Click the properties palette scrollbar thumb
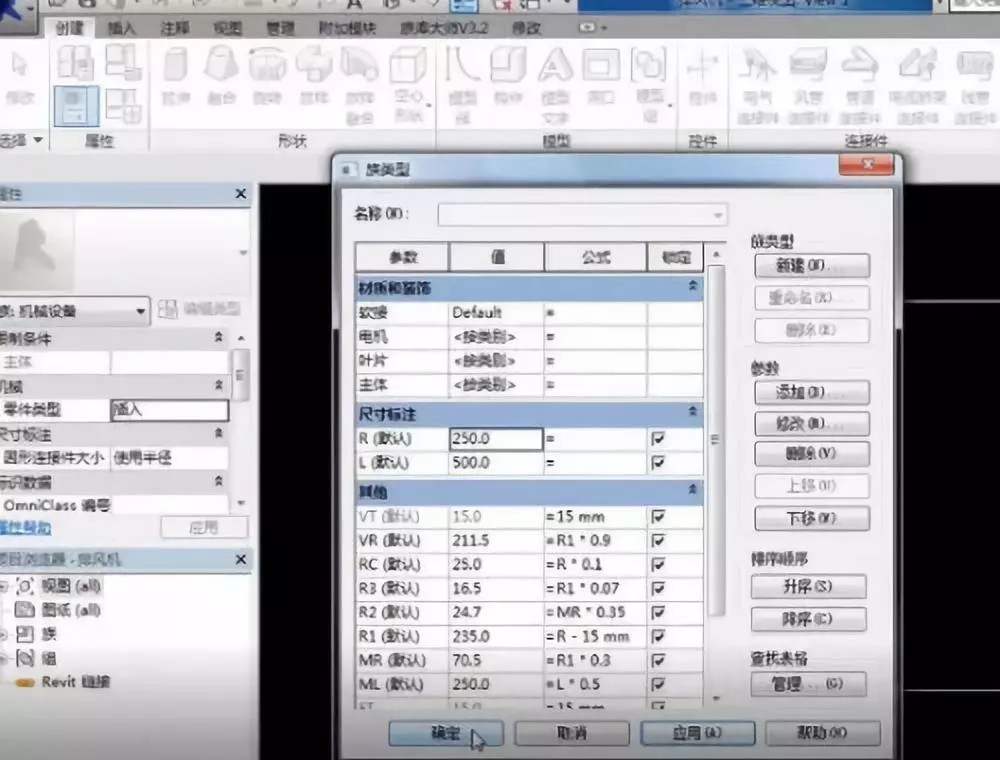The height and width of the screenshot is (760, 1000). [x=240, y=375]
